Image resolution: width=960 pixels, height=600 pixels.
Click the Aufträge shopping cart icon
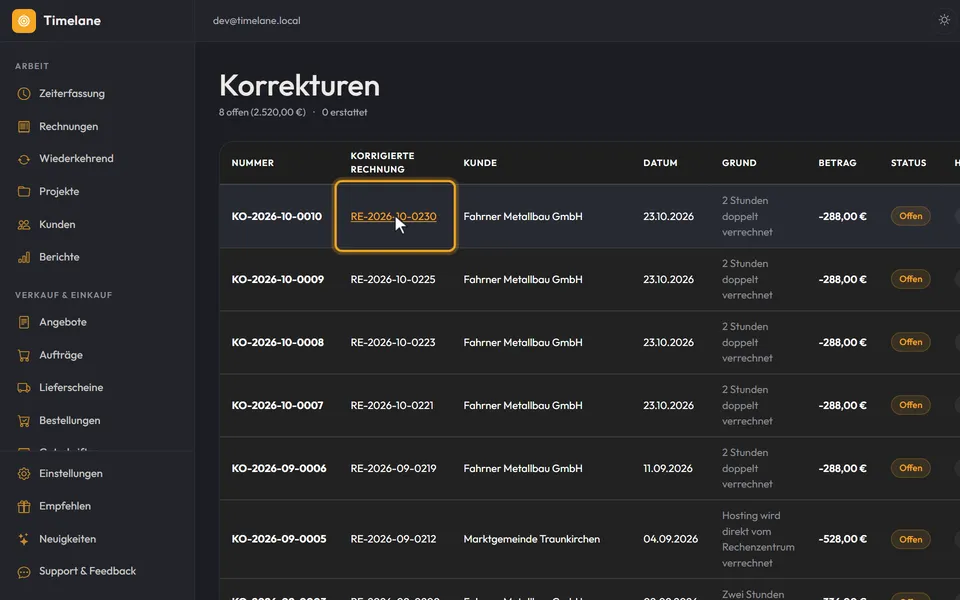(24, 355)
